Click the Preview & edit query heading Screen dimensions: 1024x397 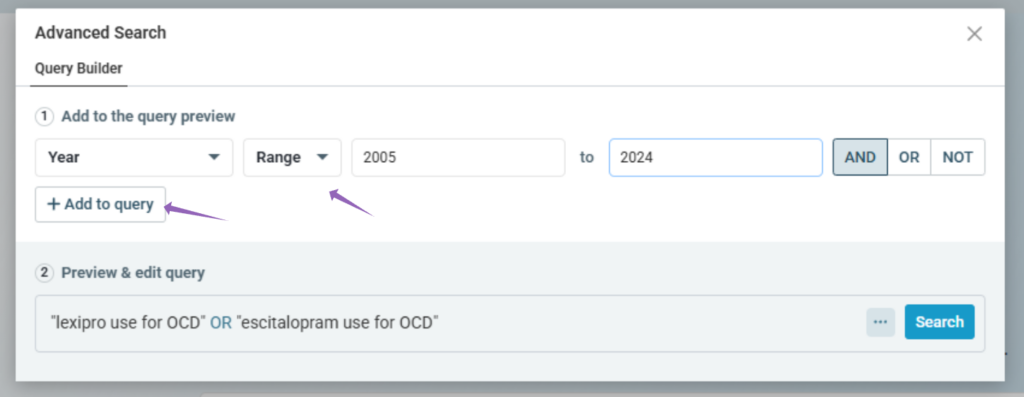click(133, 273)
